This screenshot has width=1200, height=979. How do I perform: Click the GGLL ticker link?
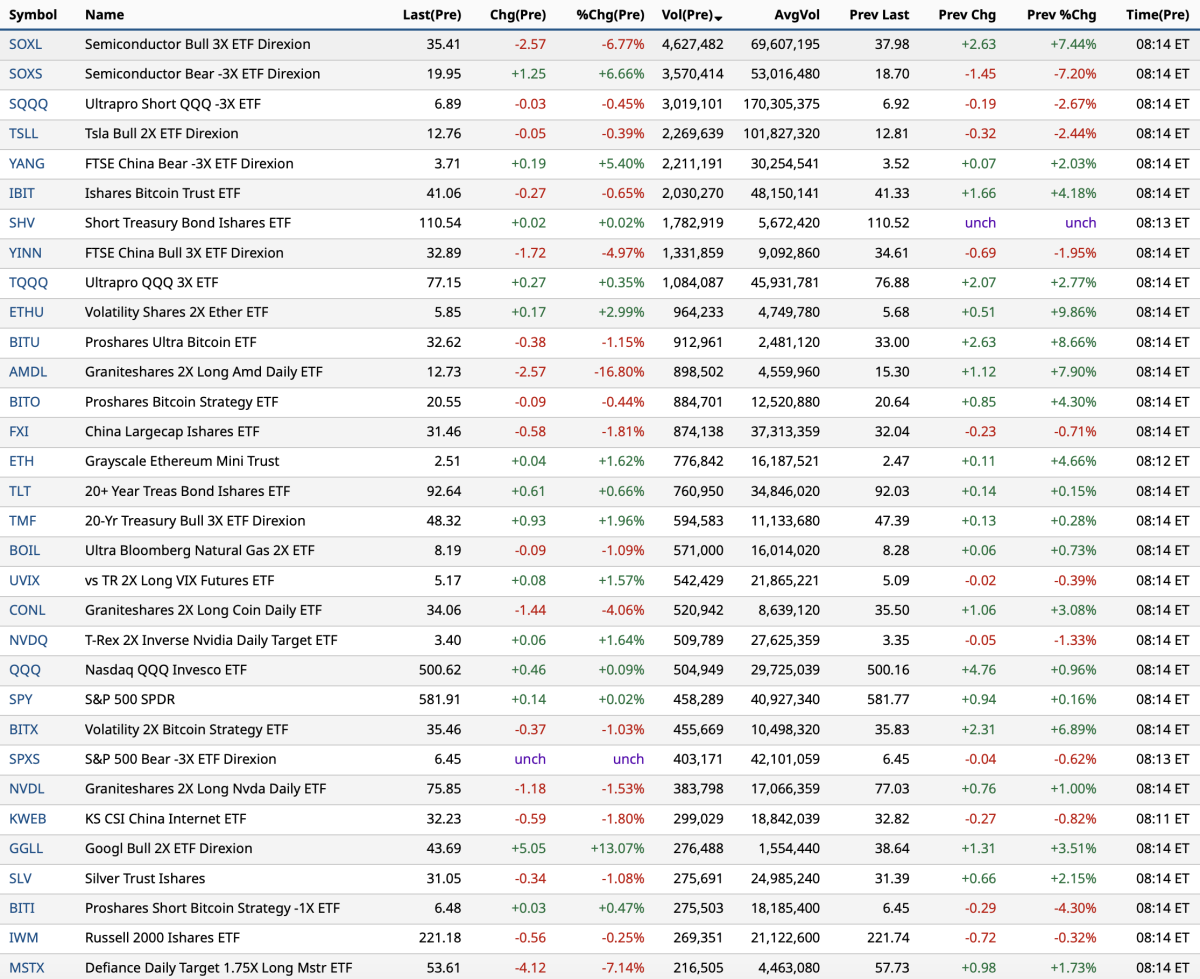click(x=26, y=848)
